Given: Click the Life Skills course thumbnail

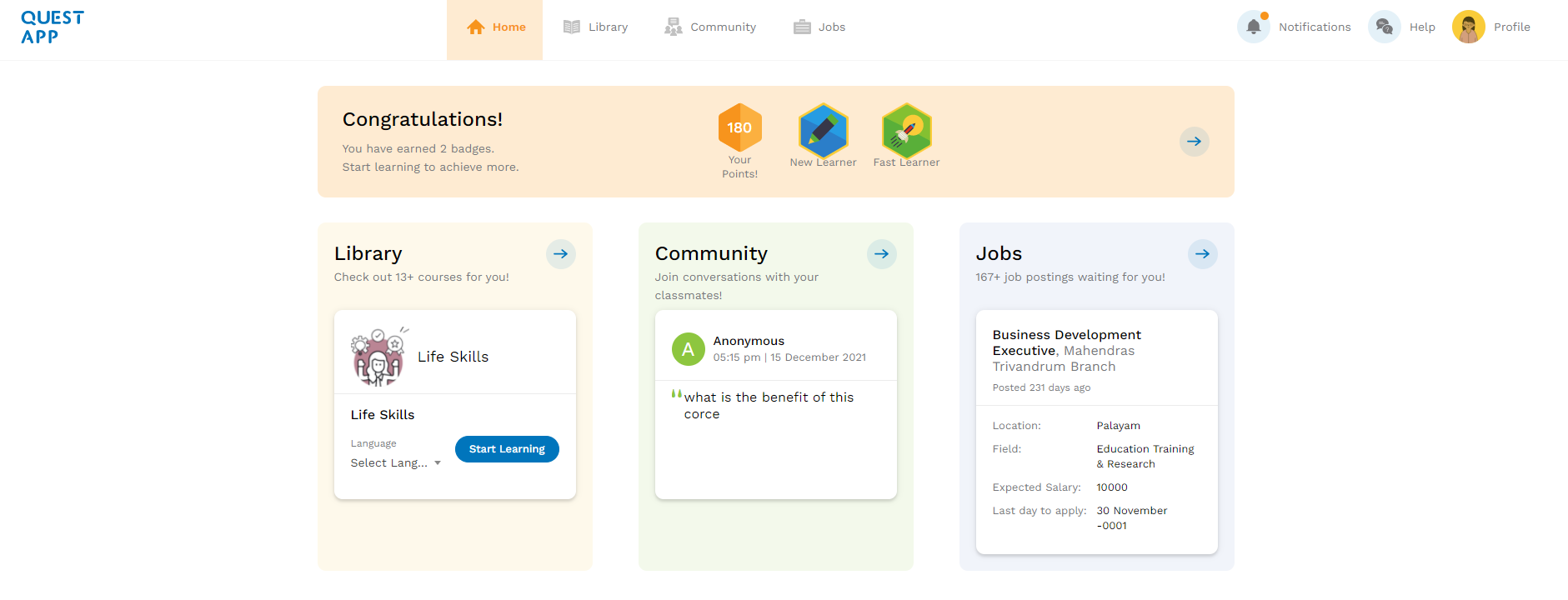Looking at the screenshot, I should pyautogui.click(x=378, y=357).
